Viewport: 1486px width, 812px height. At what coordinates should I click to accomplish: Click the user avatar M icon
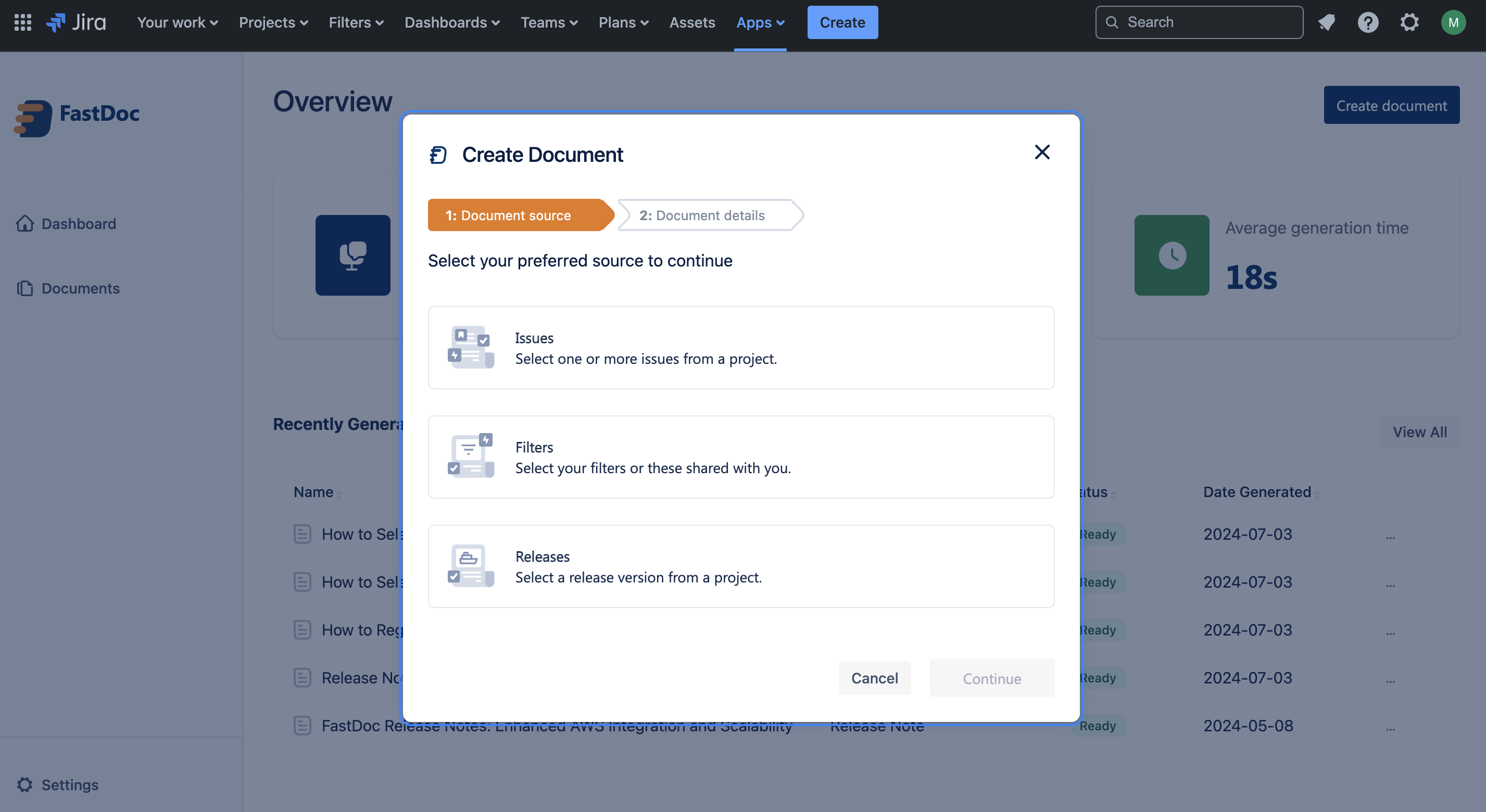pos(1453,22)
